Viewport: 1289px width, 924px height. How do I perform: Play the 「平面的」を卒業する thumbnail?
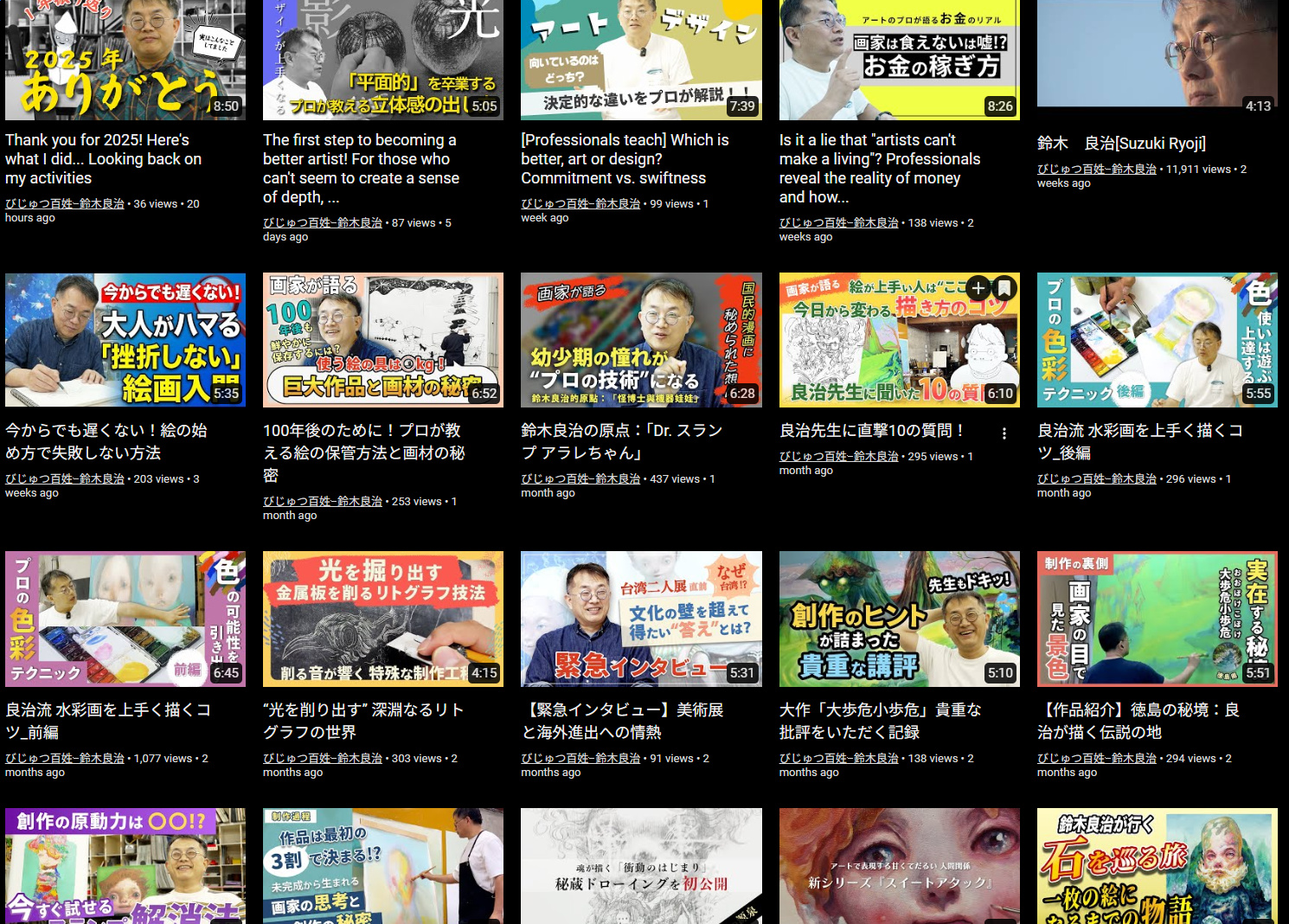click(x=383, y=60)
